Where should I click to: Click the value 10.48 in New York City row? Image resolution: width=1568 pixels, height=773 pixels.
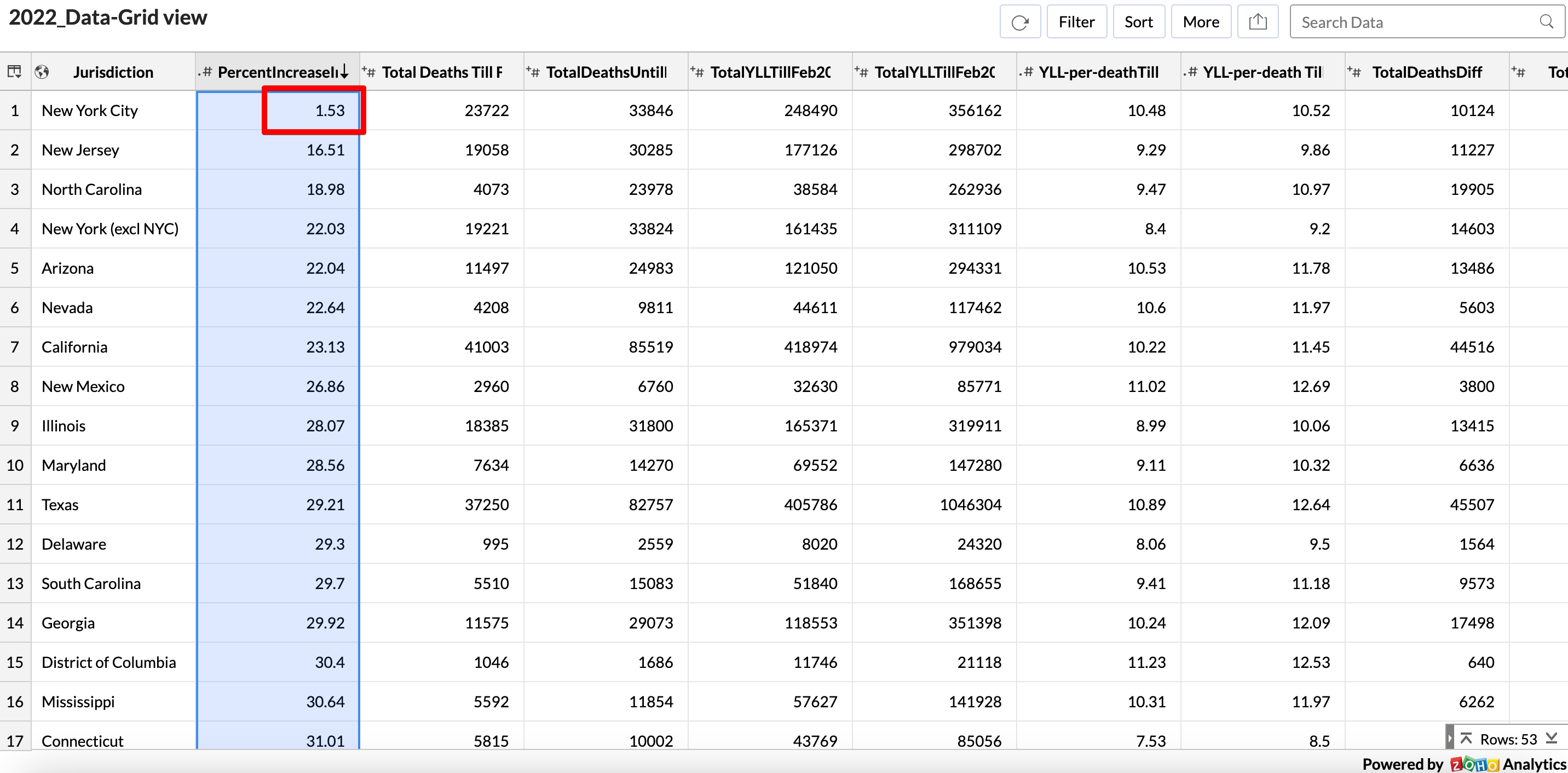click(1147, 110)
